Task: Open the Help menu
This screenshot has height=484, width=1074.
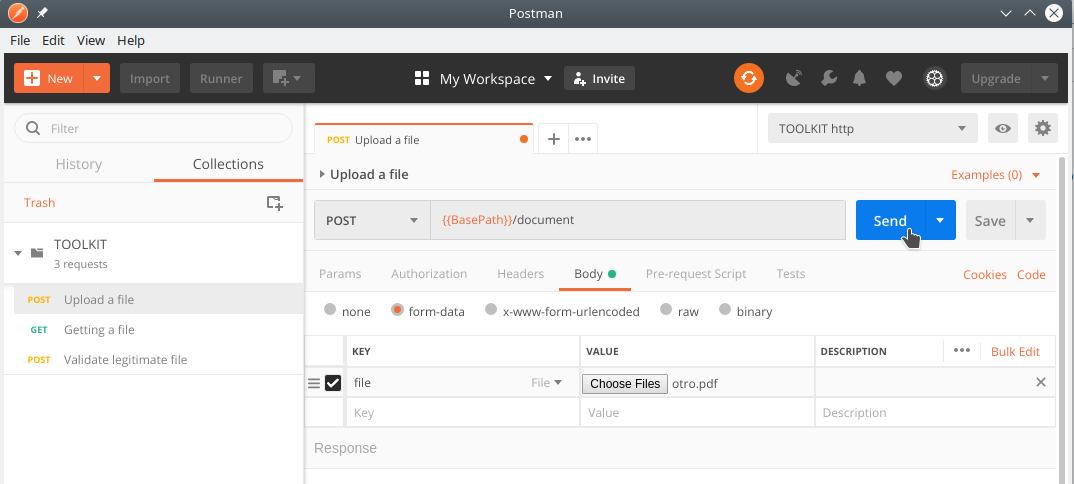Action: click(131, 40)
